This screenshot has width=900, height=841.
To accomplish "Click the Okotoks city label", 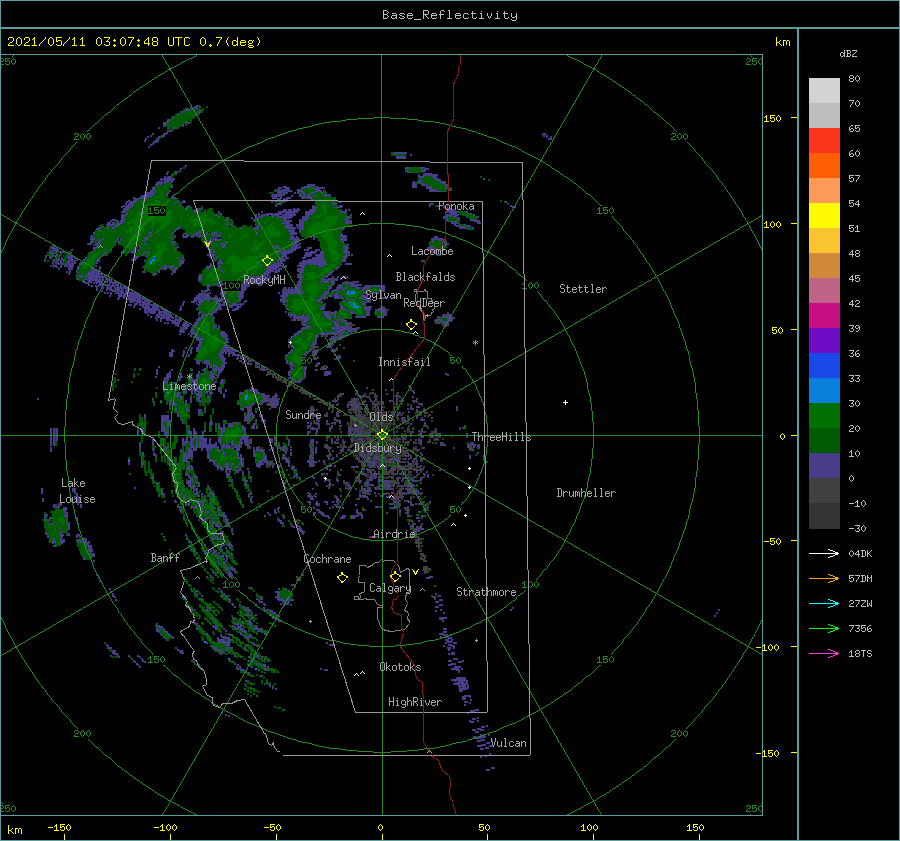I will click(x=400, y=667).
